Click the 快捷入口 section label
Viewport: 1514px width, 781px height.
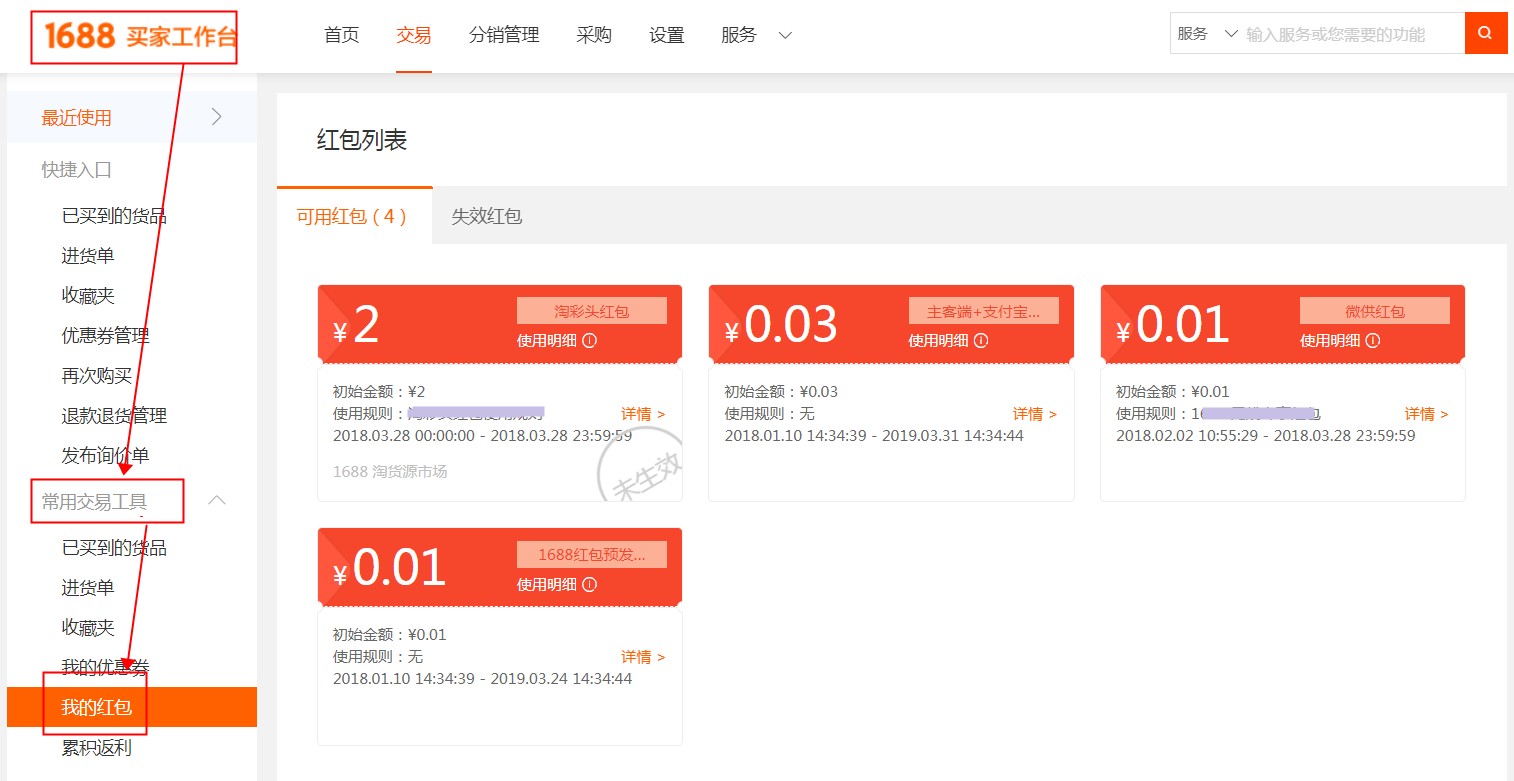click(x=76, y=170)
